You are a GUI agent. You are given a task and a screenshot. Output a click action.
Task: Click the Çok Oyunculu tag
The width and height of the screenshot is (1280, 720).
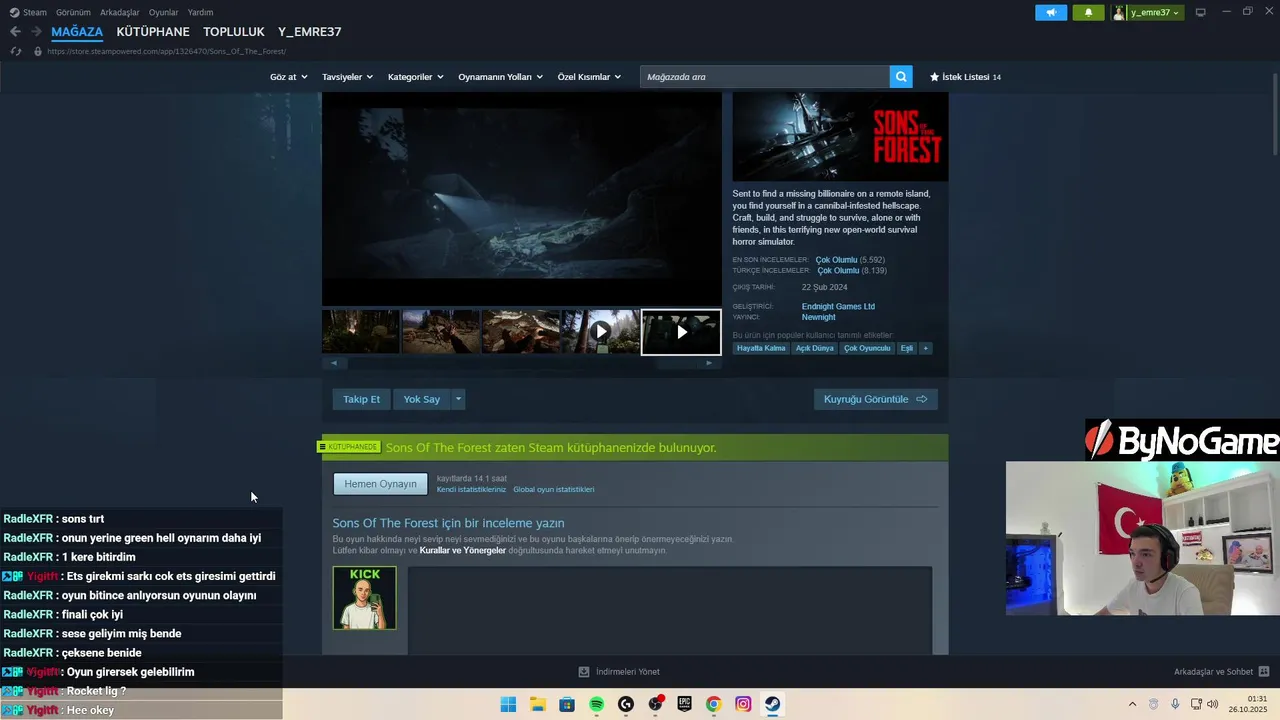click(867, 348)
